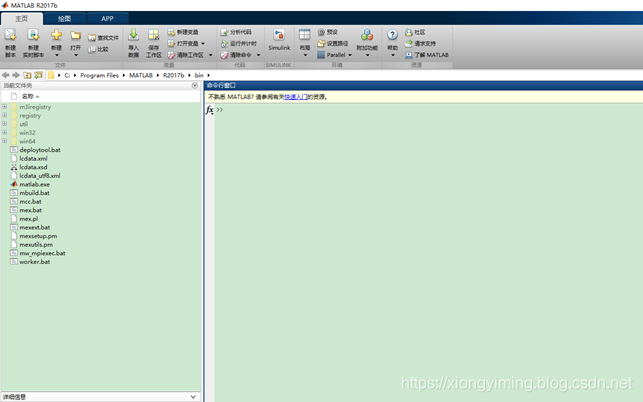
Task: Click the New Live Script (新建实时脚本) icon
Action: (x=33, y=36)
